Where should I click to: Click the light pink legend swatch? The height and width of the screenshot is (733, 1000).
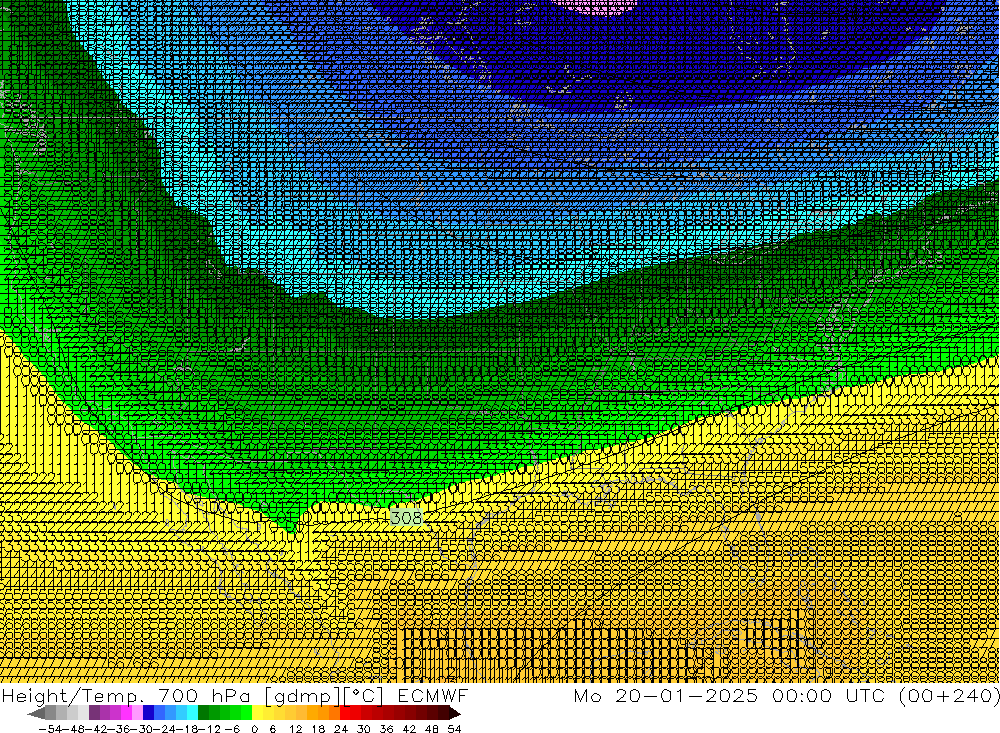[x=137, y=713]
